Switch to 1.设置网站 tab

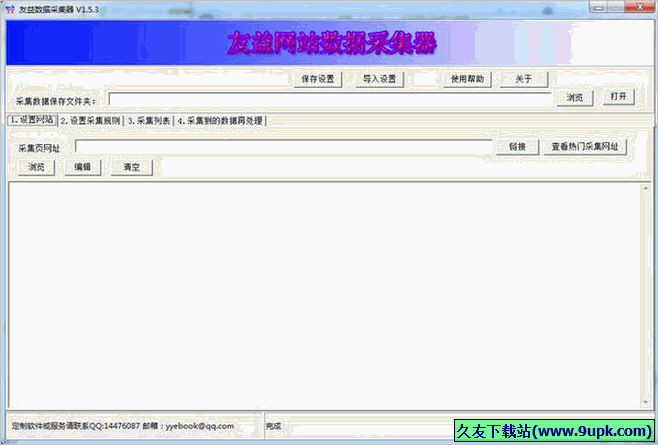(32, 120)
